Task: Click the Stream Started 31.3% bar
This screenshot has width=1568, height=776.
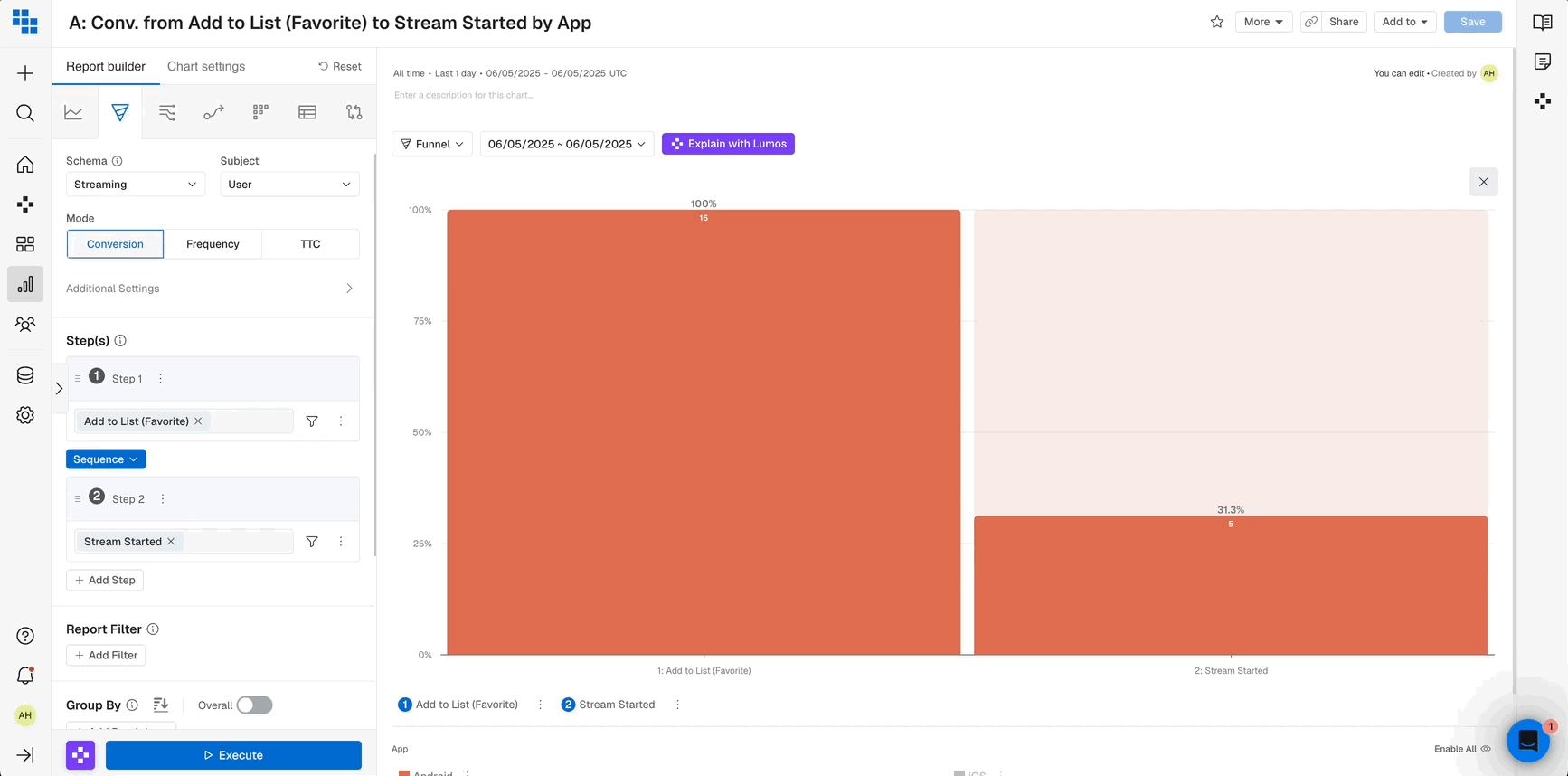Action: 1230,585
